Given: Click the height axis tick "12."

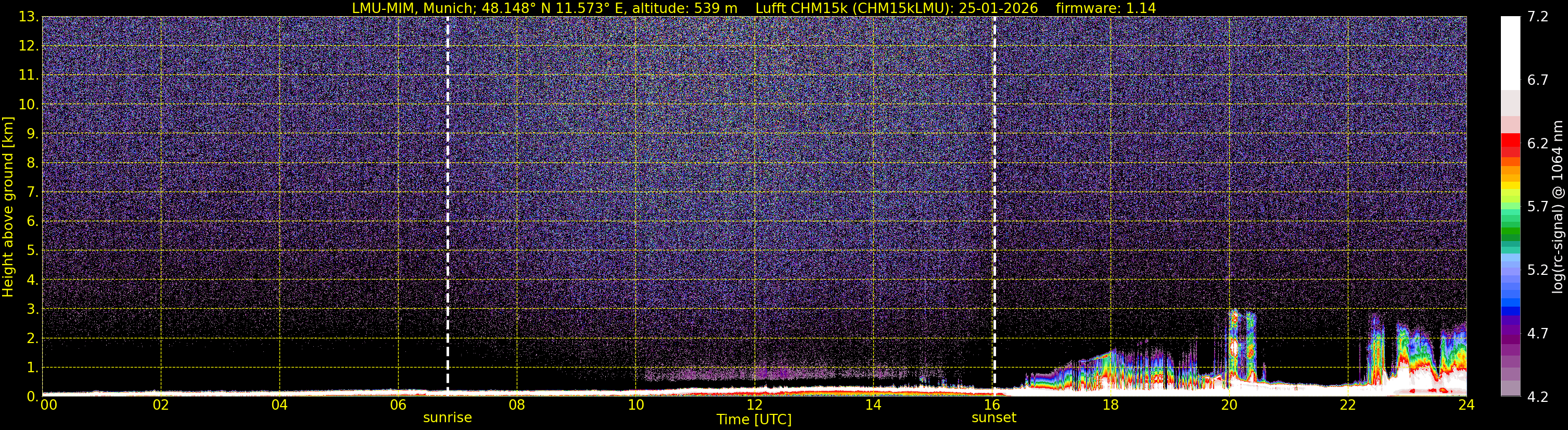Looking at the screenshot, I should pyautogui.click(x=29, y=46).
